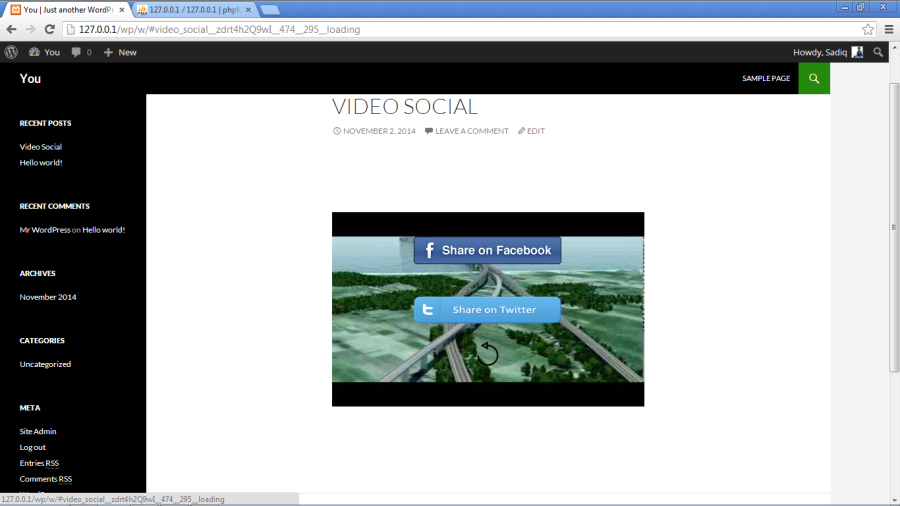Click the LEAVE A COMMENT link
Viewport: 900px width, 506px height.
tap(472, 131)
